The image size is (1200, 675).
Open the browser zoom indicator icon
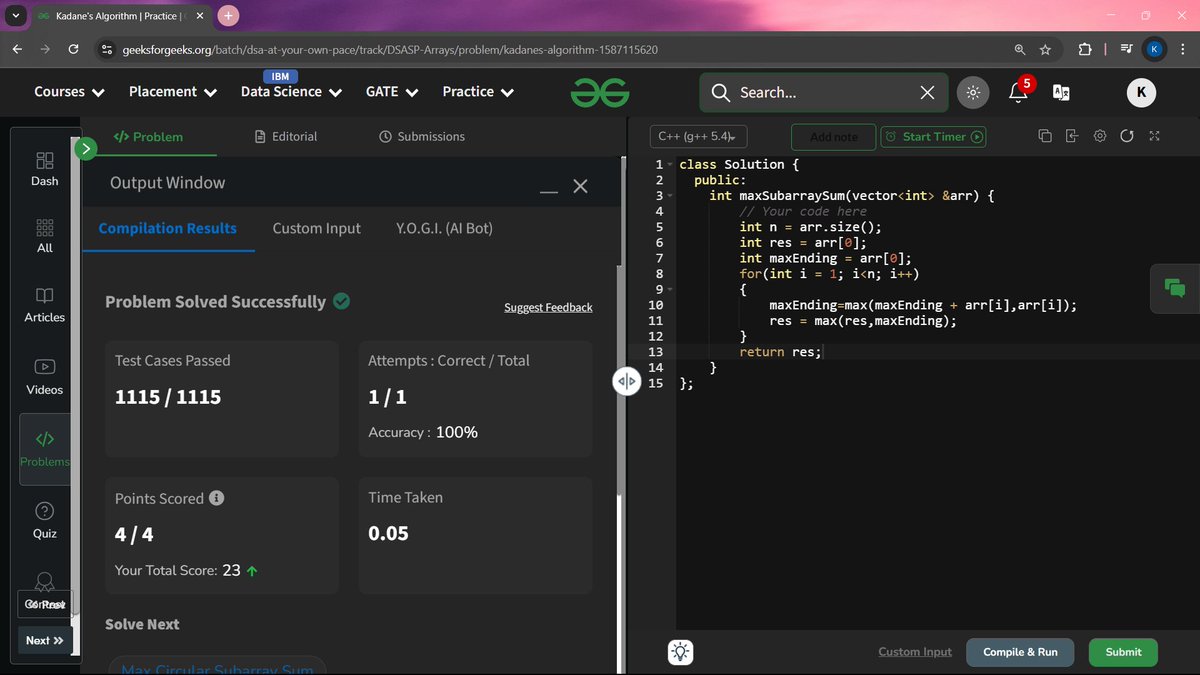(x=1019, y=49)
